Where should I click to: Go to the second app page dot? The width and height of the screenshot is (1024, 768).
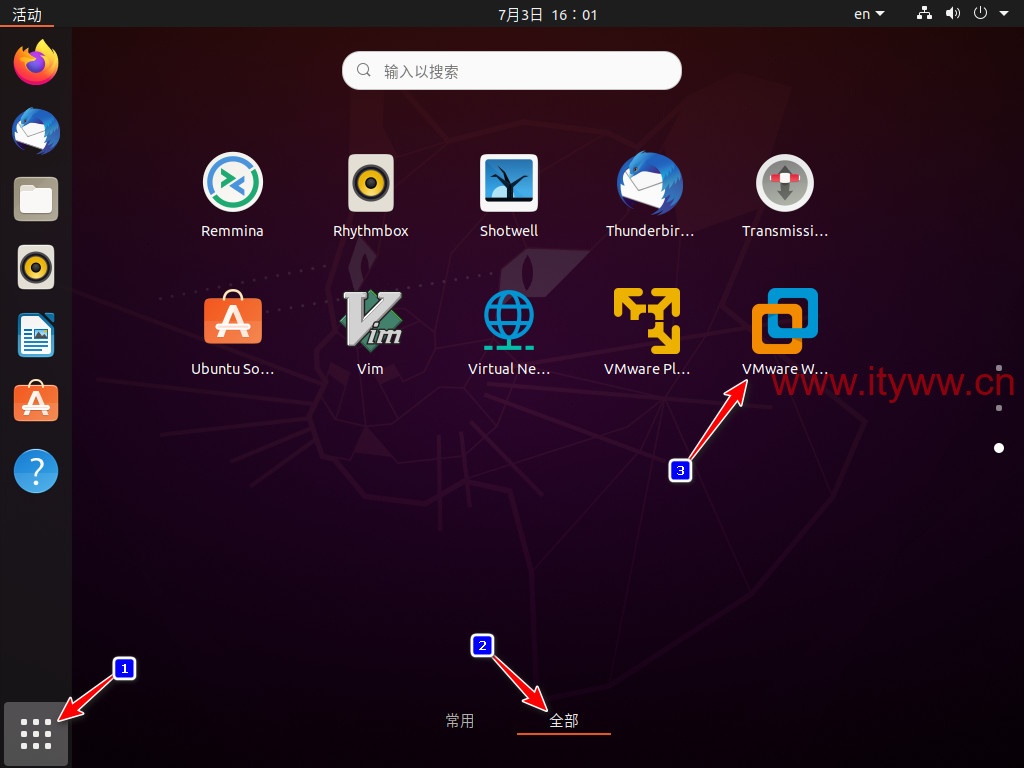click(x=999, y=408)
